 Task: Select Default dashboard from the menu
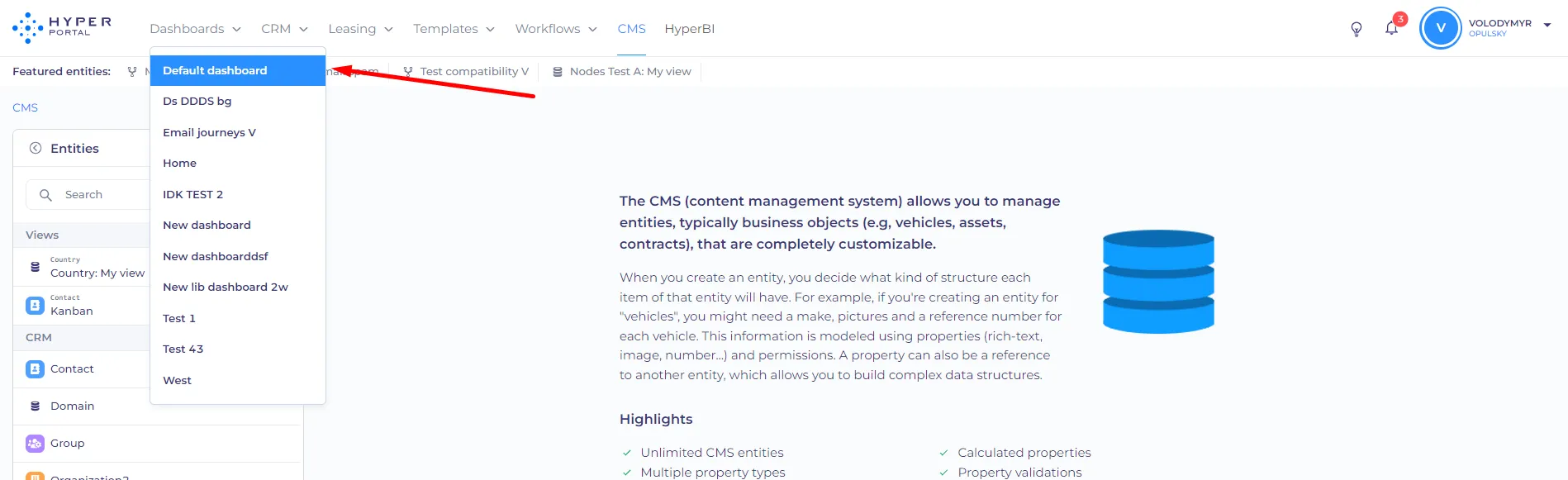pos(238,70)
